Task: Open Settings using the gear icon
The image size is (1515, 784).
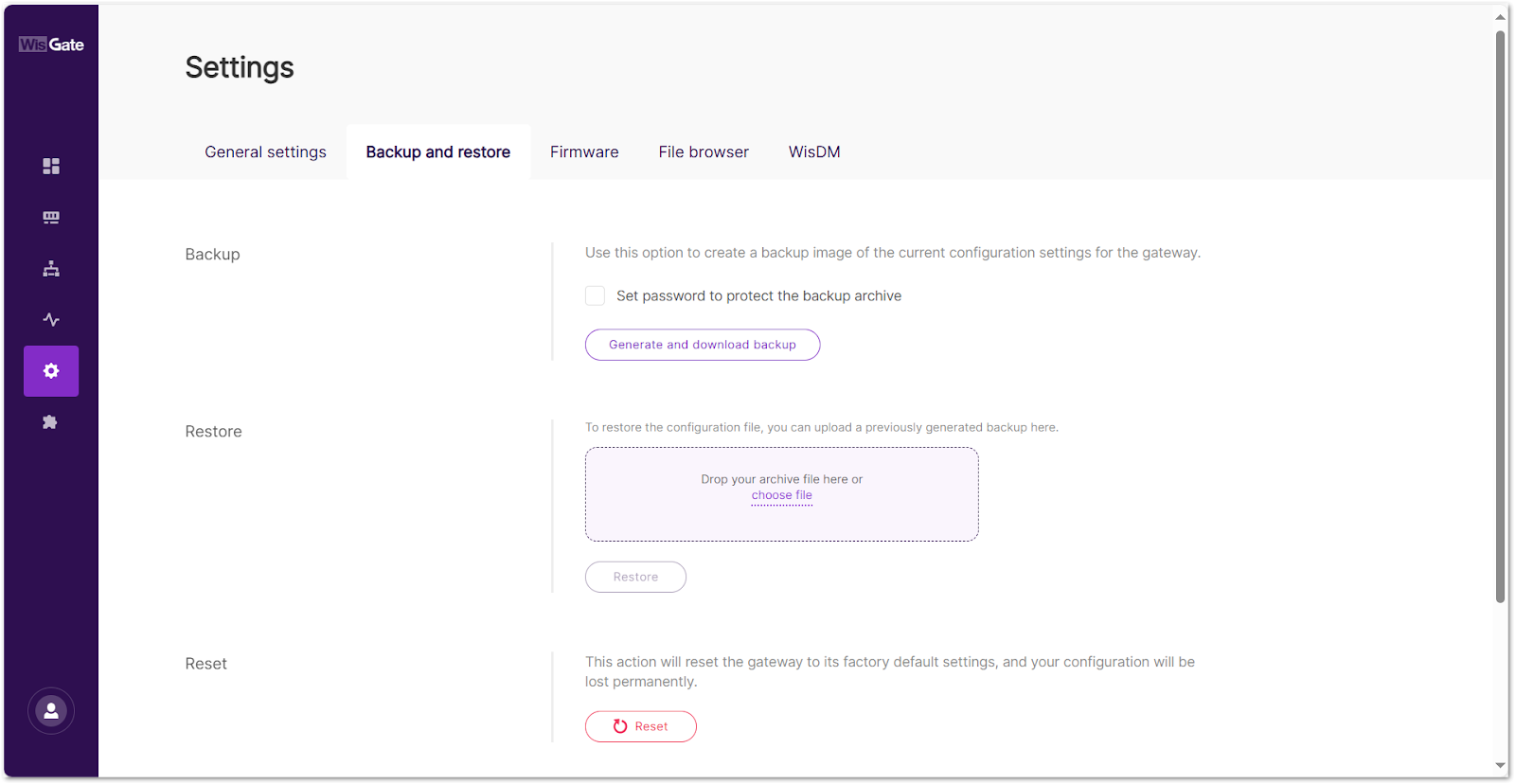Action: tap(50, 370)
